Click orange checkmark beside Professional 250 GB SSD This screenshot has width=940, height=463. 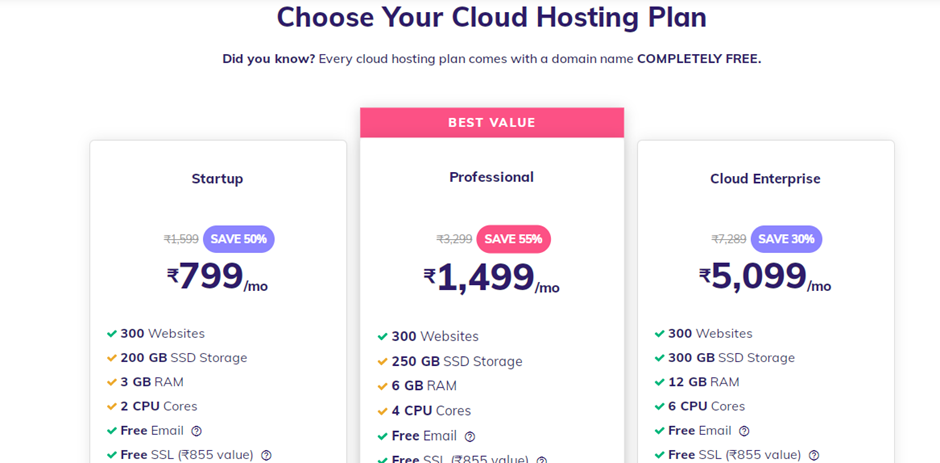click(383, 361)
